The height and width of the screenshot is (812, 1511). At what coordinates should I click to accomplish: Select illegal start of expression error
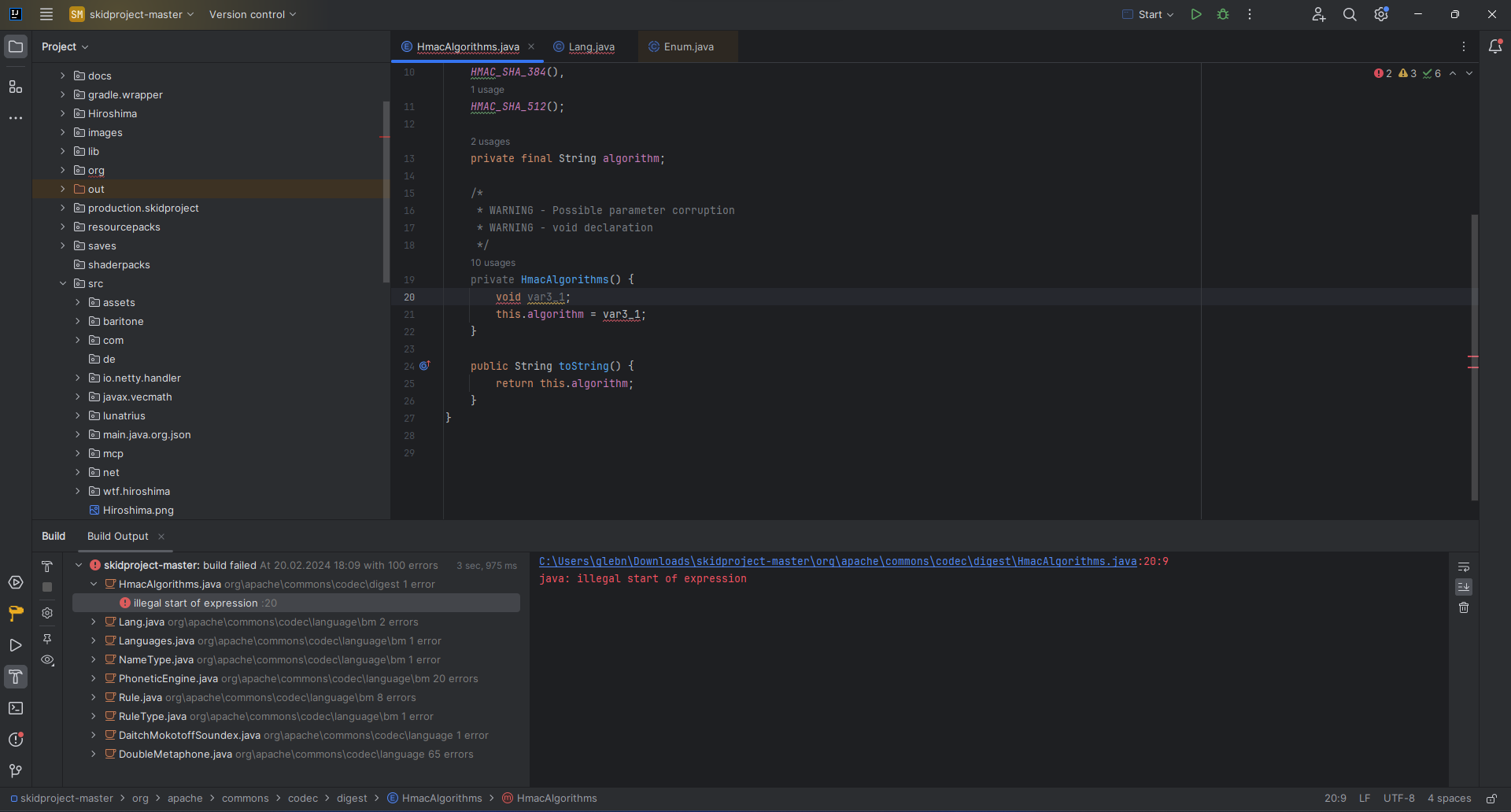point(296,603)
